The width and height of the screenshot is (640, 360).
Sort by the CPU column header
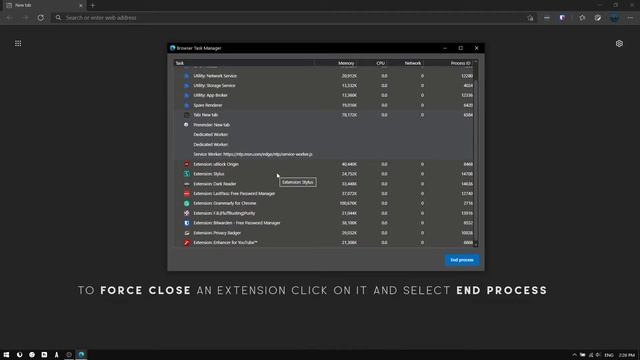click(x=380, y=63)
